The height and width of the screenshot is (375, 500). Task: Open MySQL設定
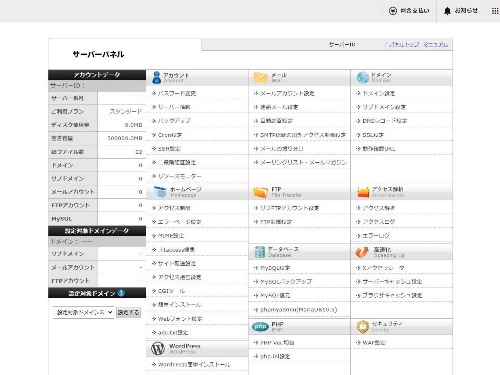275,268
